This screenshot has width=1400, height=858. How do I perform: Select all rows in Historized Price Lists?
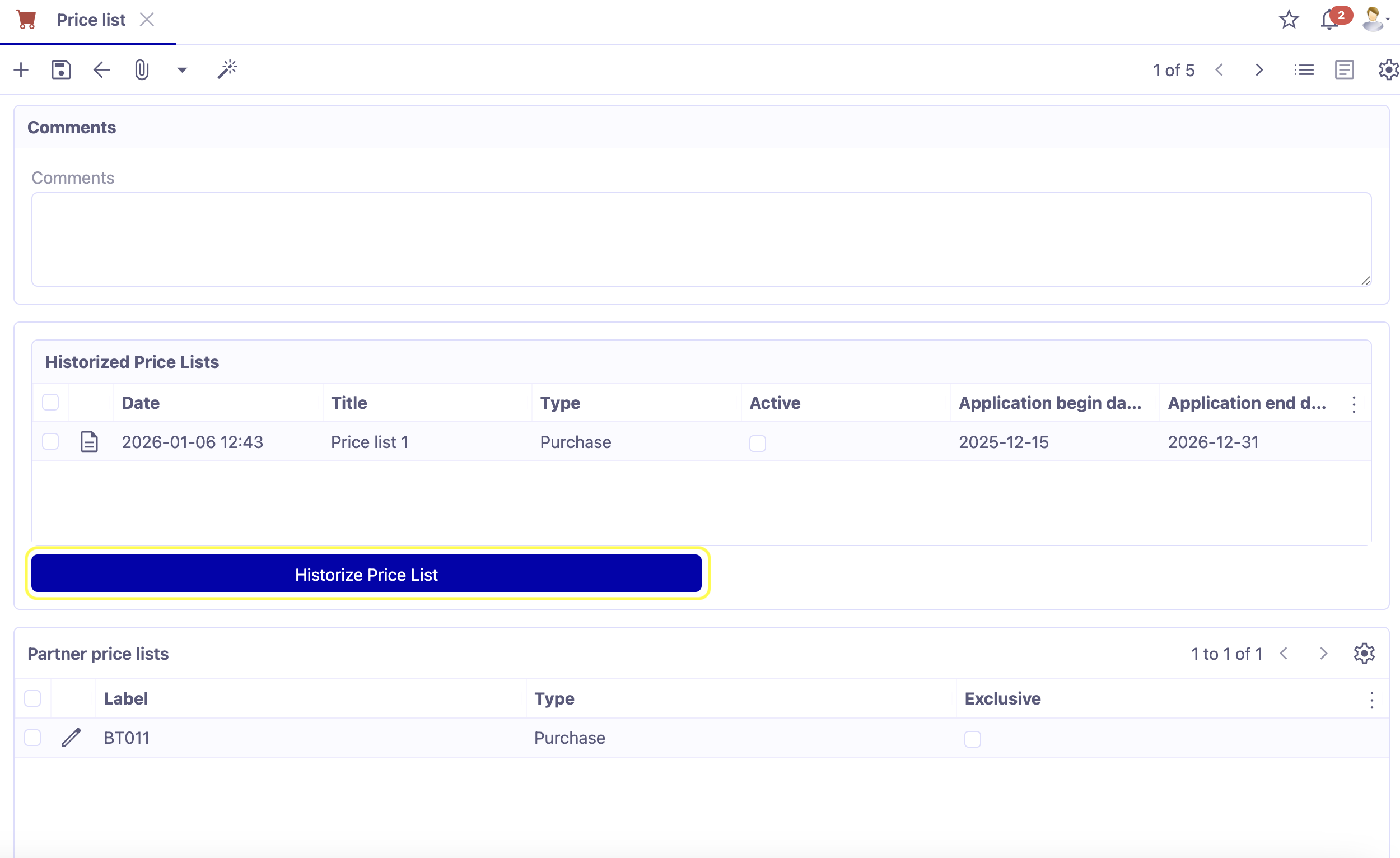point(50,402)
